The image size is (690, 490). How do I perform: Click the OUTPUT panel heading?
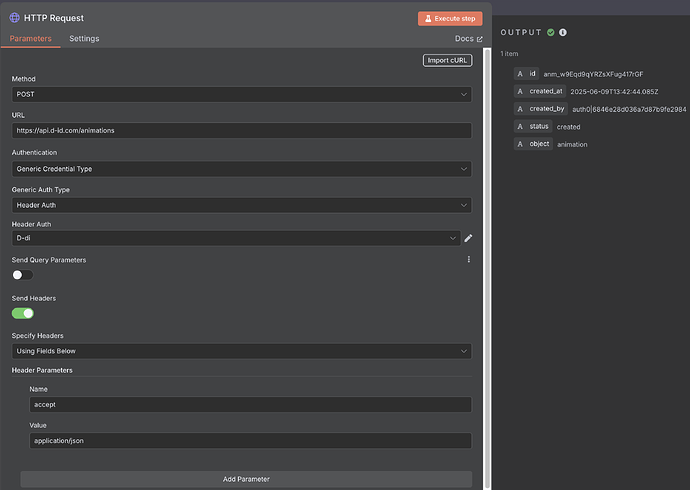[521, 32]
